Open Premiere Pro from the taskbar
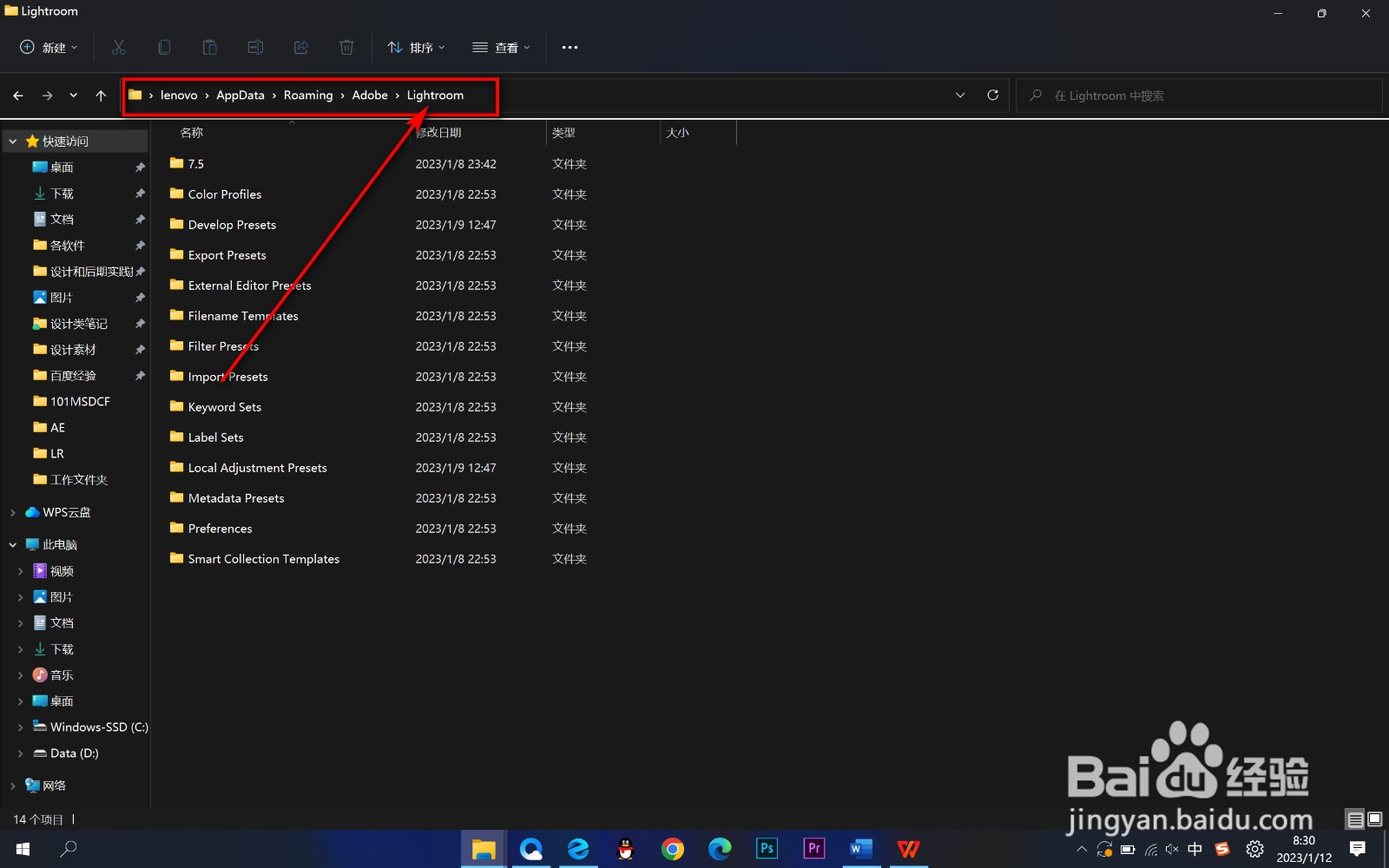Screen dimensions: 1389x868 click(813, 848)
